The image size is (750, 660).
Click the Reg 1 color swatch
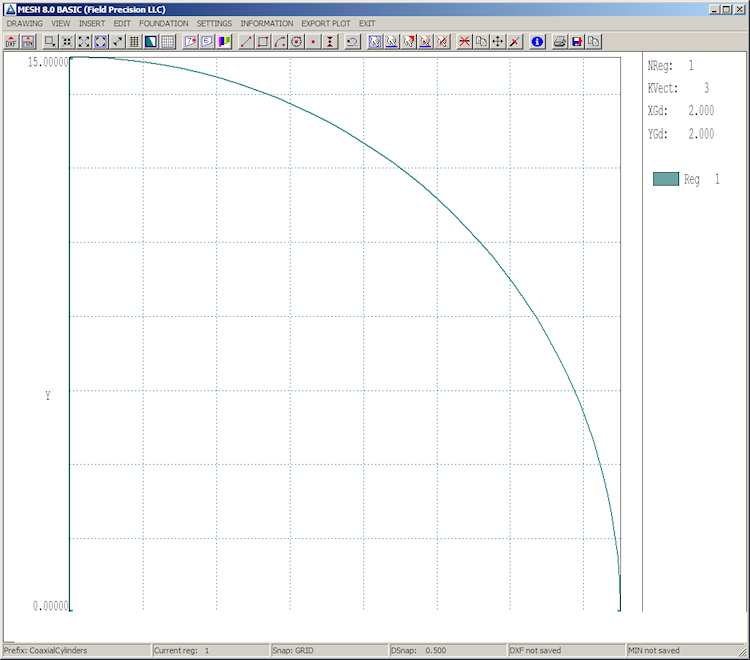665,179
